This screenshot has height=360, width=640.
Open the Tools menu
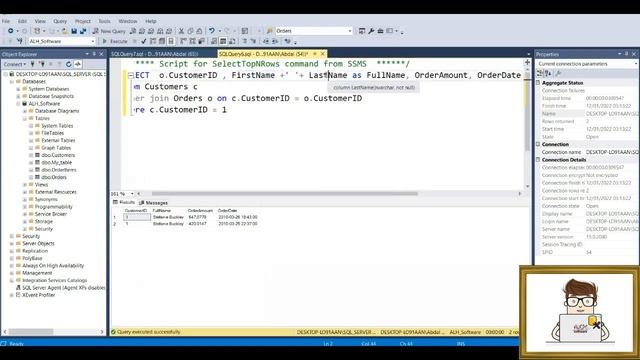[104, 21]
